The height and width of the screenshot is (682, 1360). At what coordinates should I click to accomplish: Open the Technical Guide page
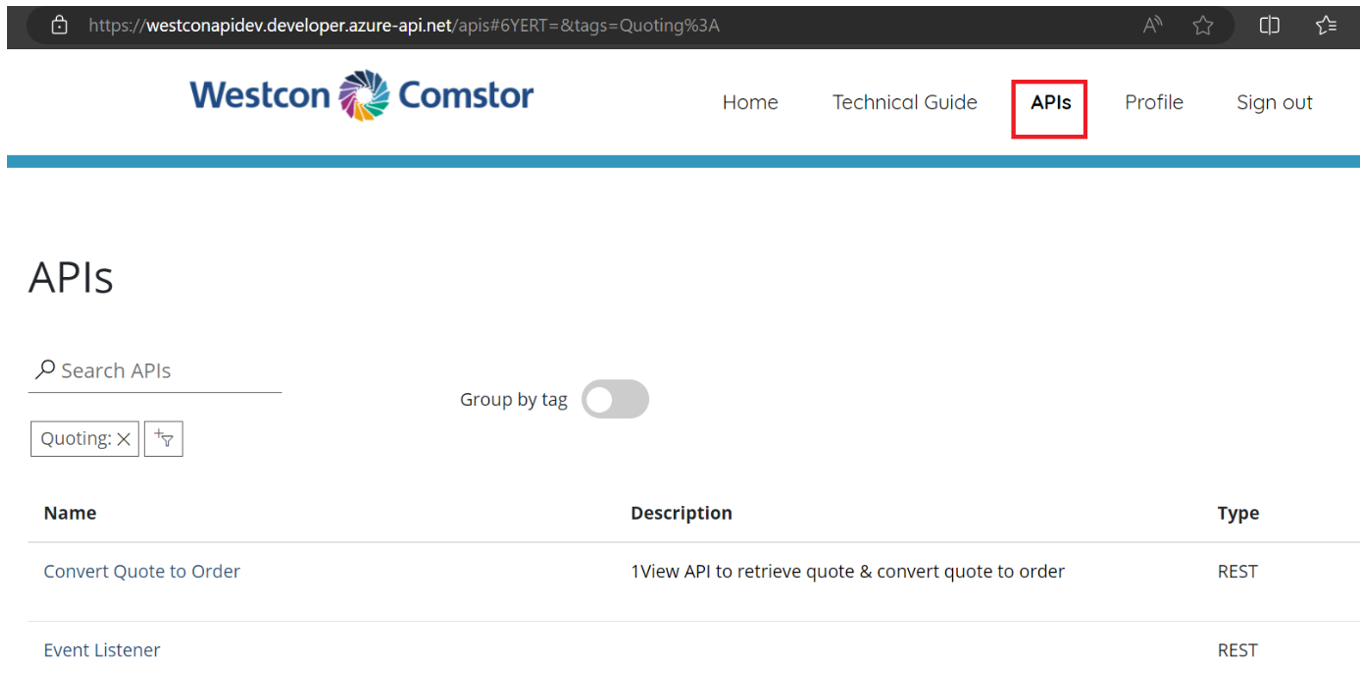tap(904, 102)
